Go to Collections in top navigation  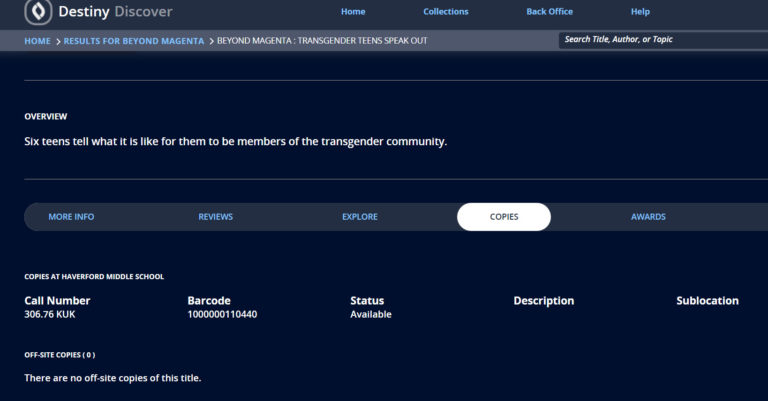pyautogui.click(x=446, y=12)
